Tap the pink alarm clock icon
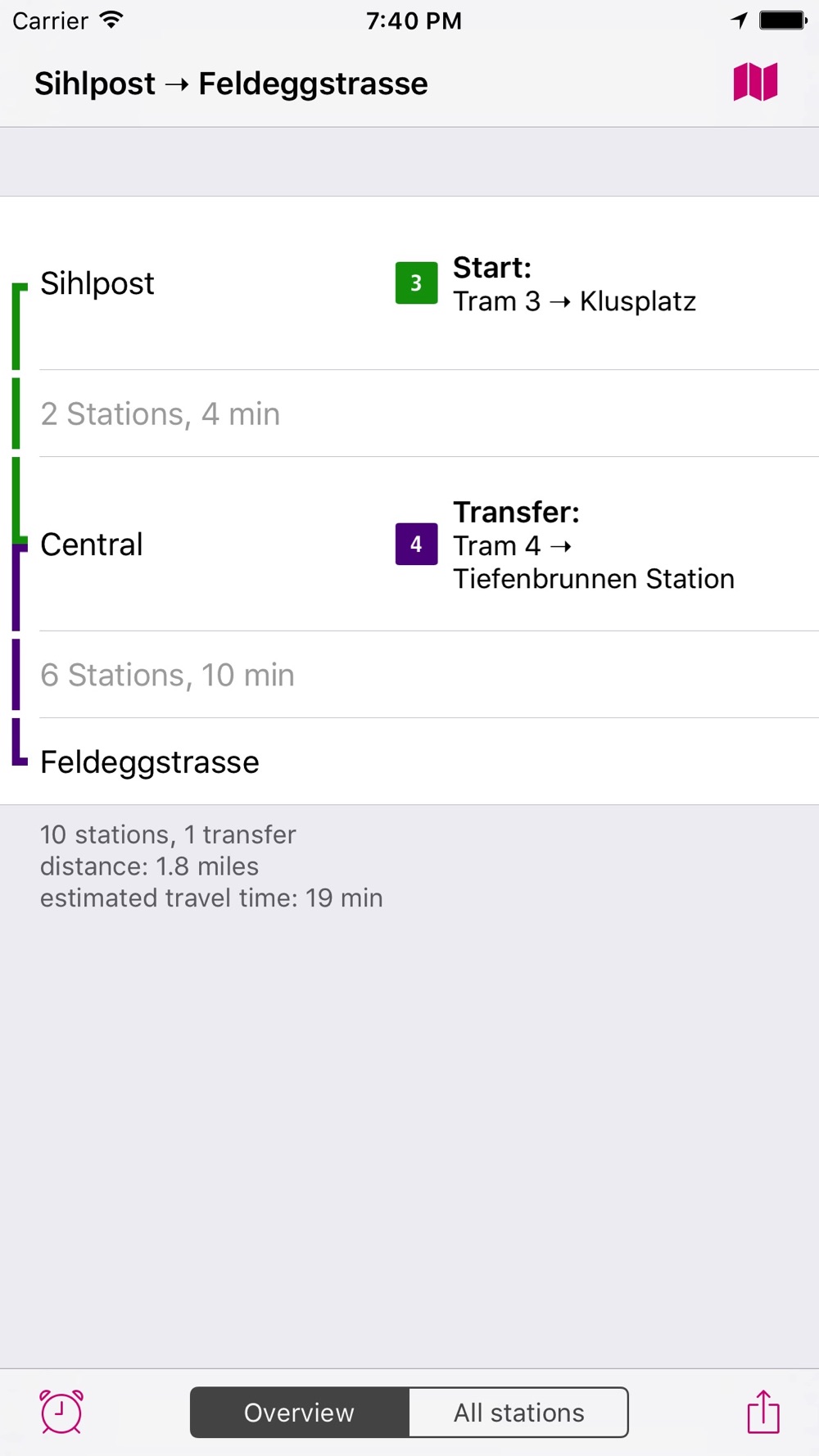Screen dimensions: 819x1456 point(61,1412)
